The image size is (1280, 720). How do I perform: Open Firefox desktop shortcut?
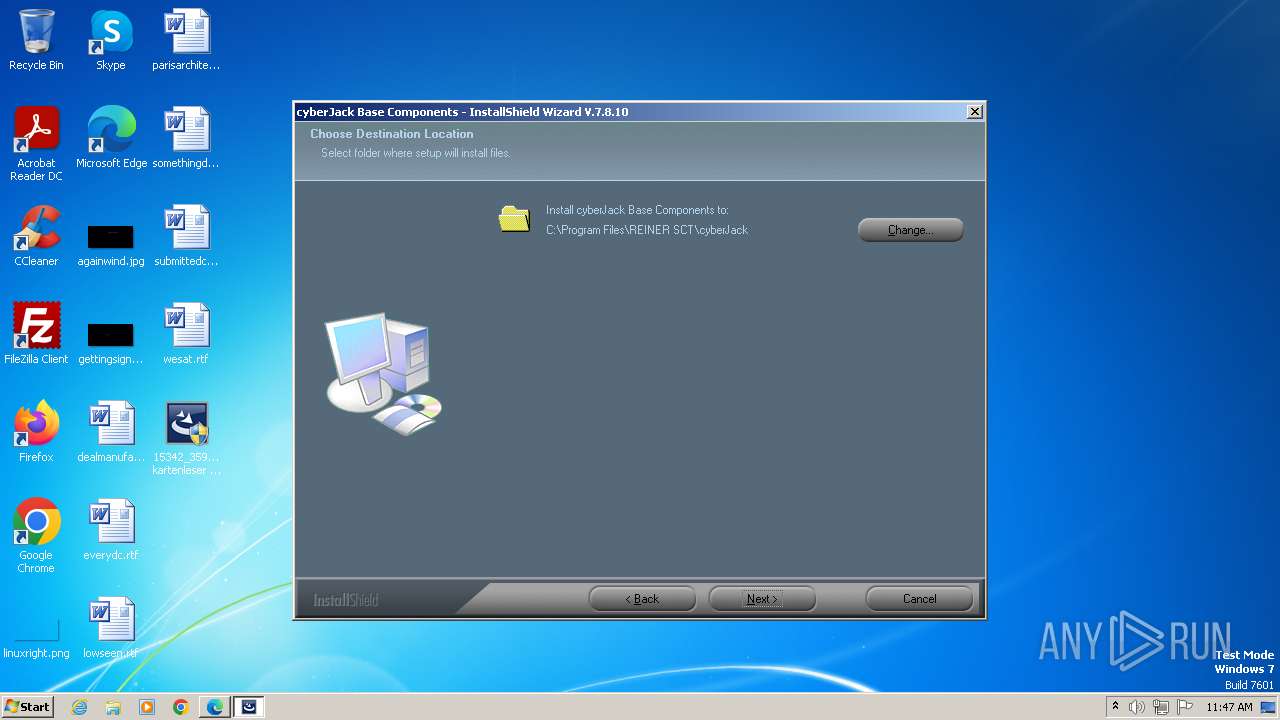(36, 432)
